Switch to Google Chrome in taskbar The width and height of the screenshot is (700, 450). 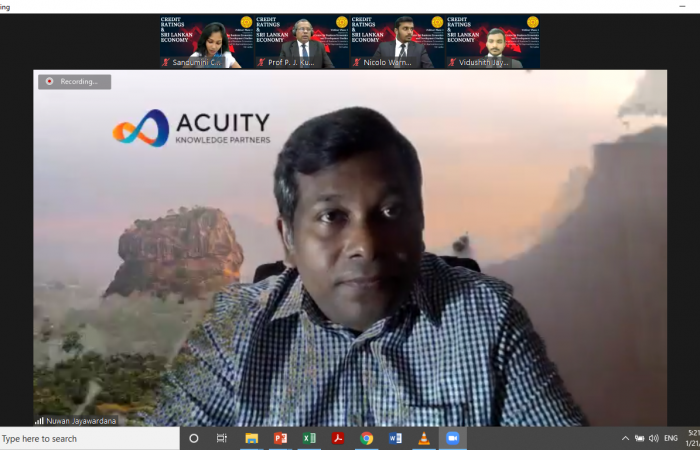367,438
